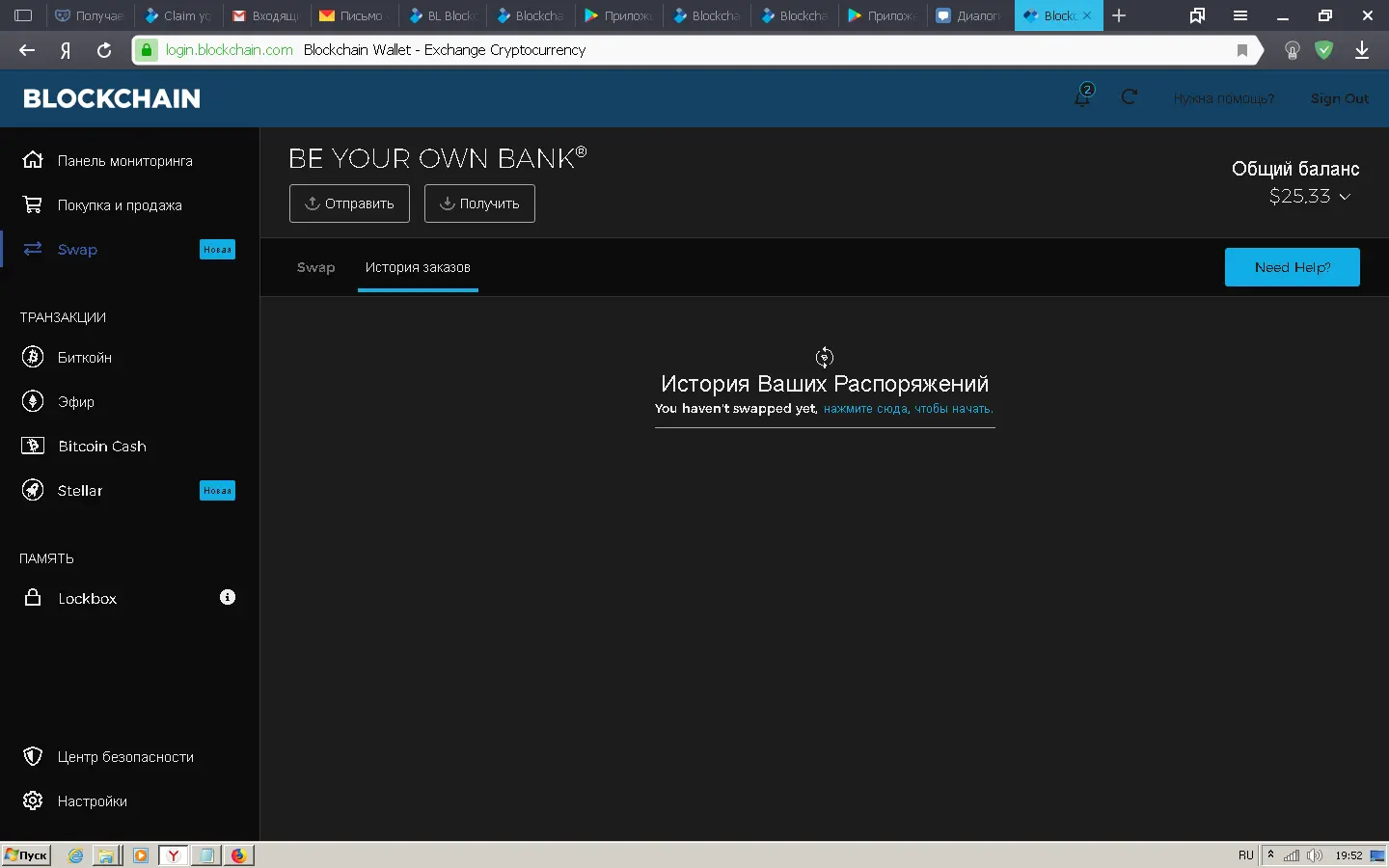Select the История заказов tab

click(418, 267)
